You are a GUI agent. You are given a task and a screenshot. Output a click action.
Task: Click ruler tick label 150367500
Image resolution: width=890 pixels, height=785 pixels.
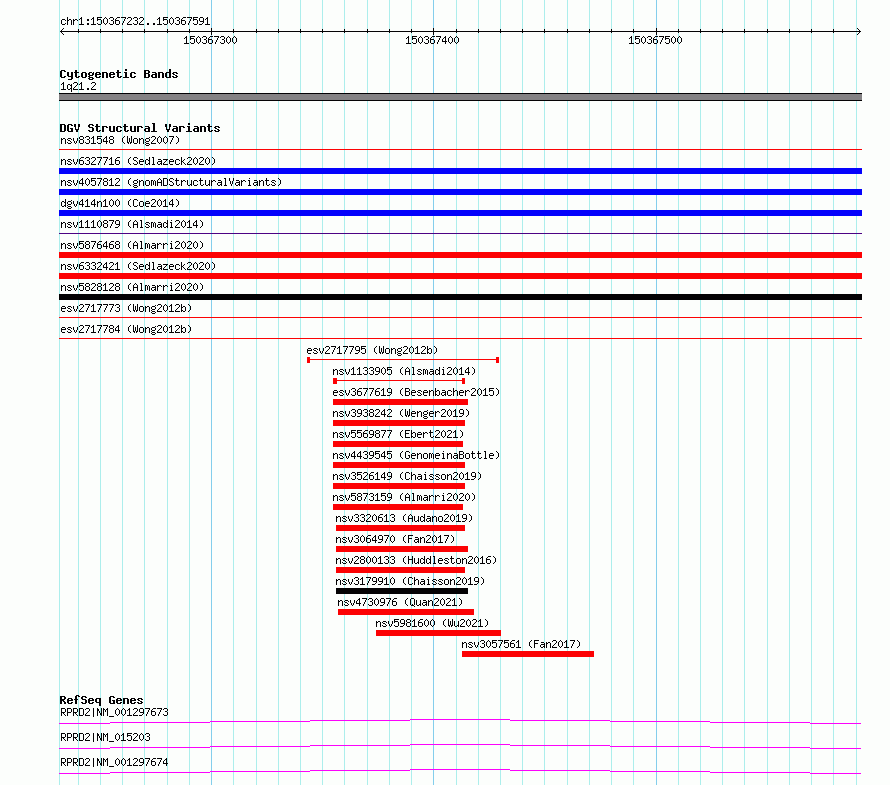(655, 40)
